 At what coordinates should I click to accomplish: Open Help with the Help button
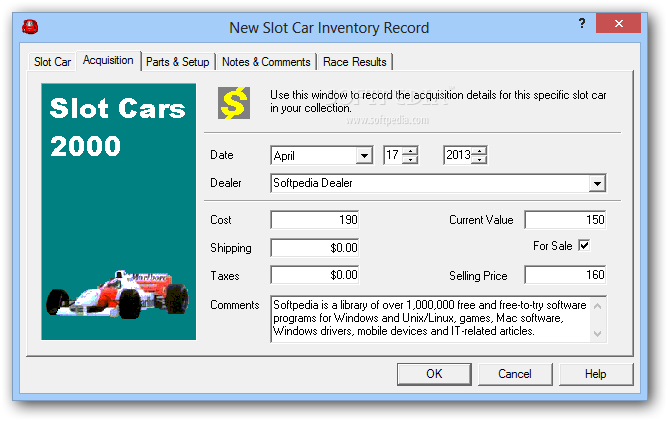click(596, 374)
